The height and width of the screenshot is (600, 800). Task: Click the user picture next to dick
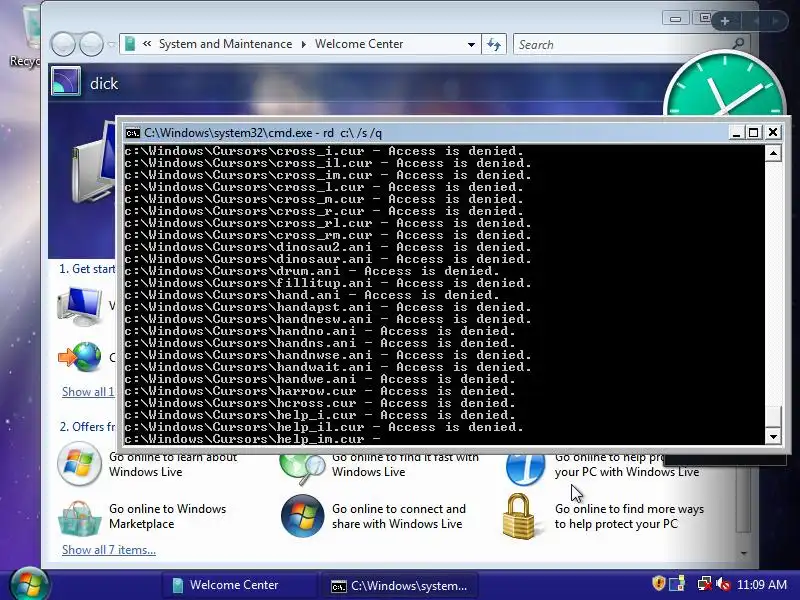[x=66, y=82]
